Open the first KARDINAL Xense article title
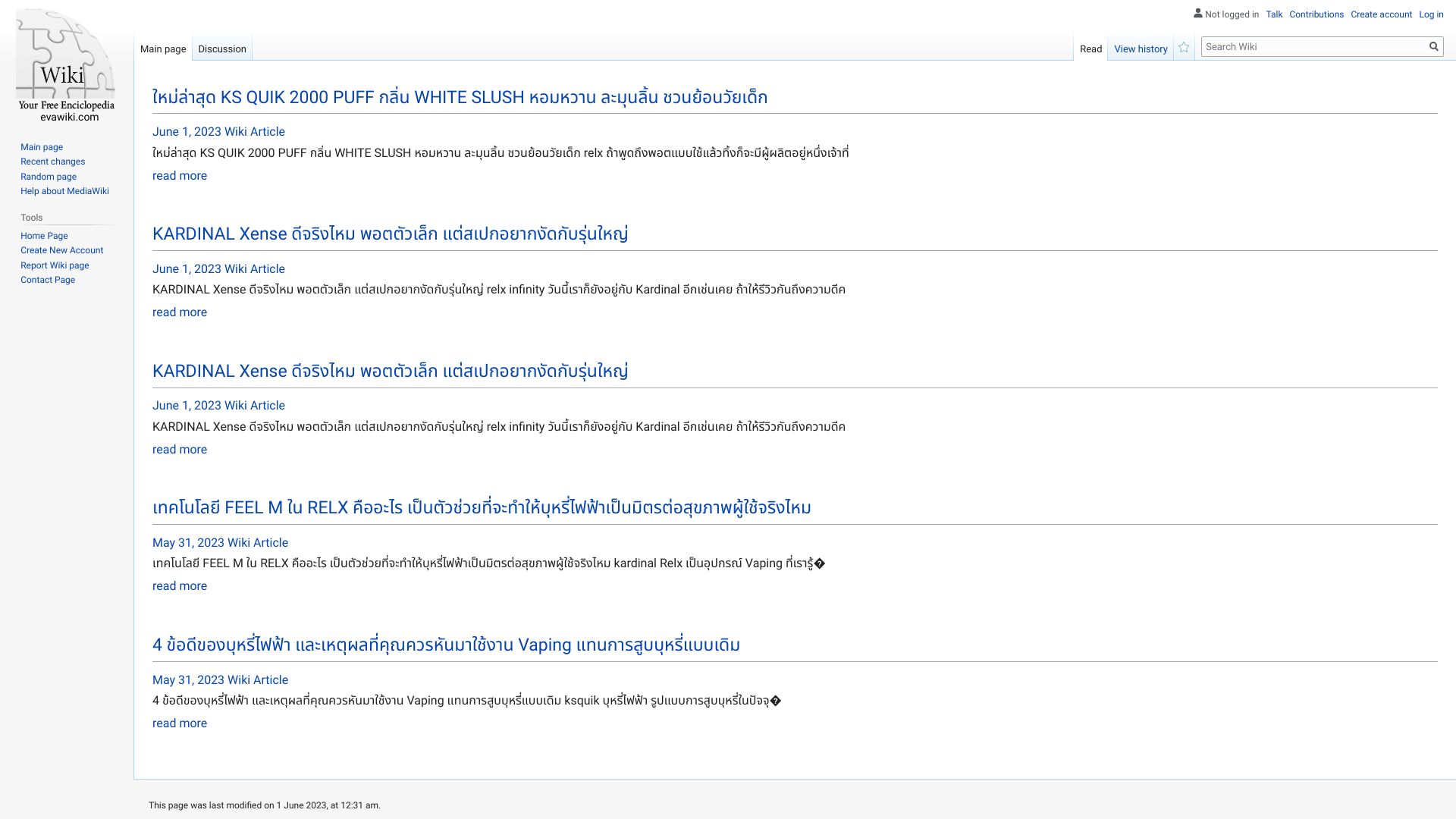1456x819 pixels. pos(390,234)
